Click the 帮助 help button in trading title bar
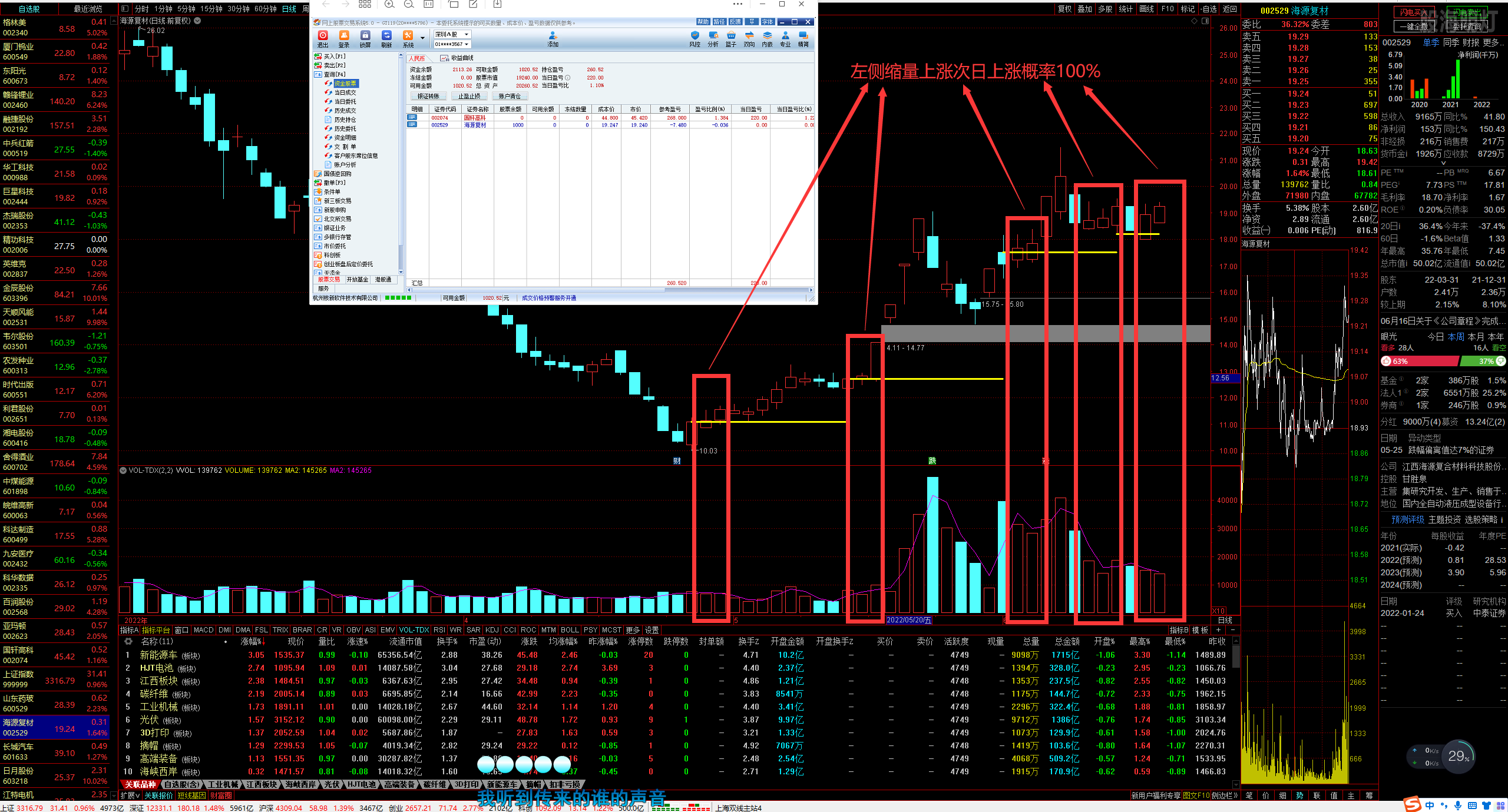The height and width of the screenshot is (812, 1508). click(703, 22)
